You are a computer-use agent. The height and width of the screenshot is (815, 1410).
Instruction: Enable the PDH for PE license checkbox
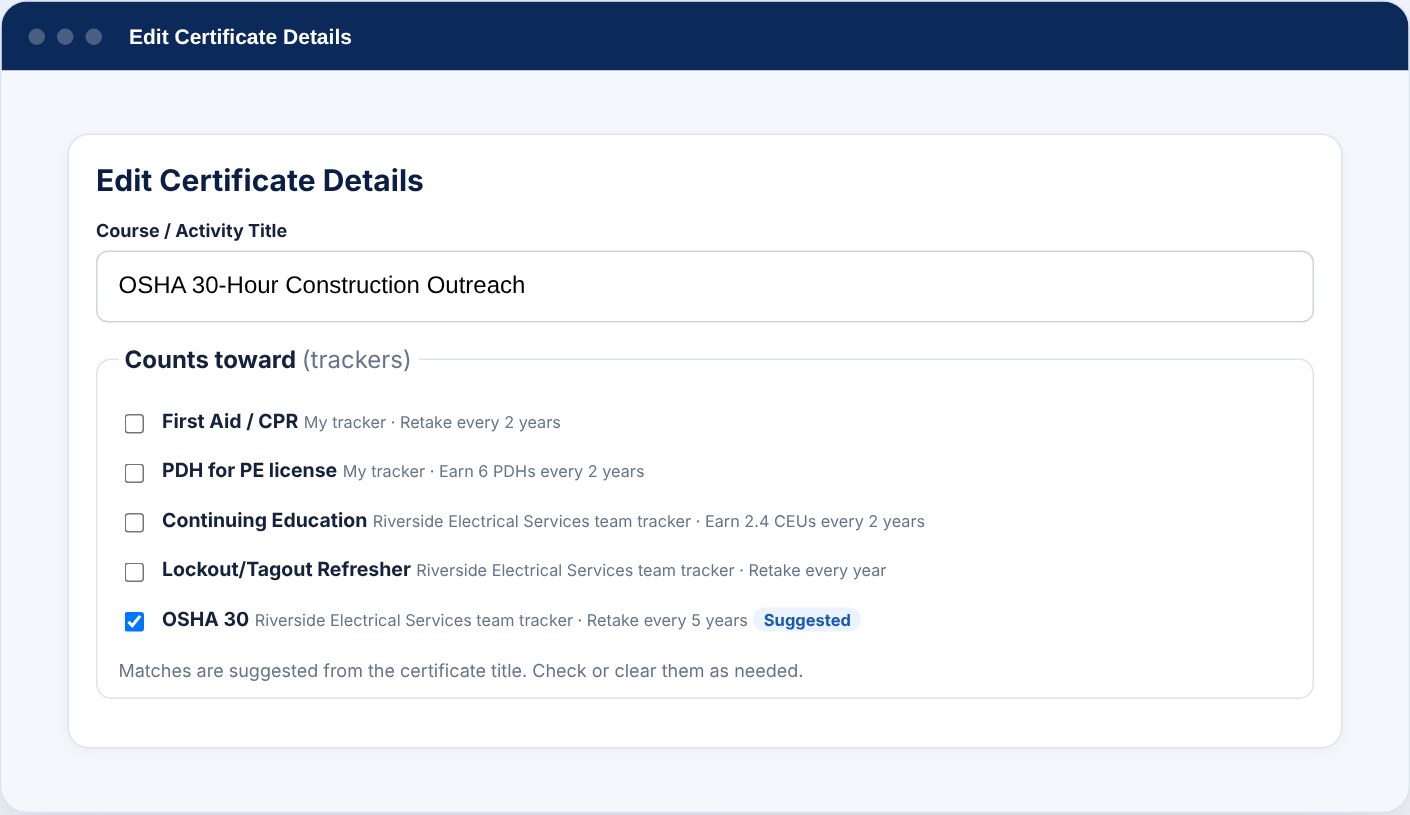tap(134, 473)
